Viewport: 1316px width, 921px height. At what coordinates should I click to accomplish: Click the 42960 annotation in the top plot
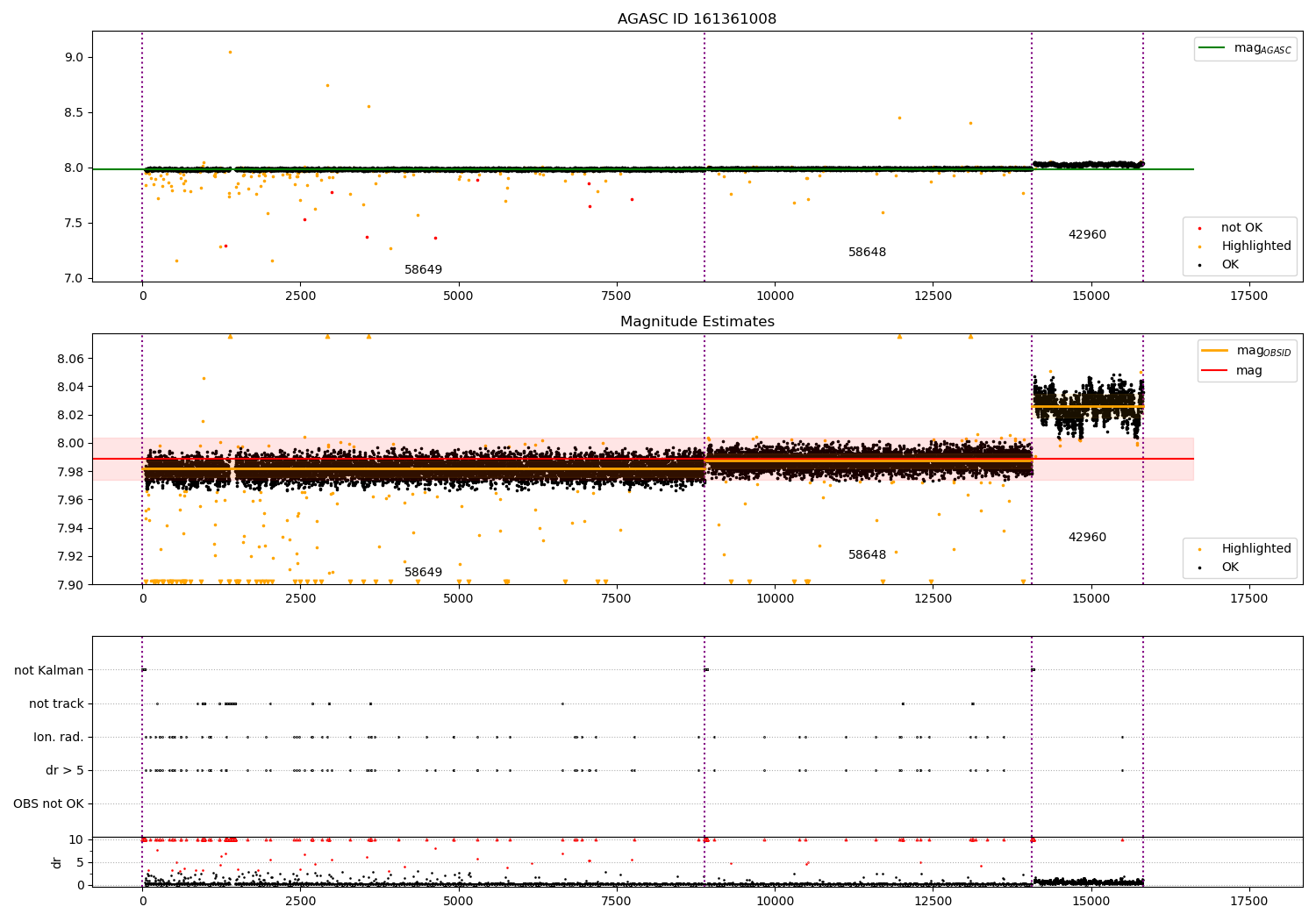(x=1087, y=235)
